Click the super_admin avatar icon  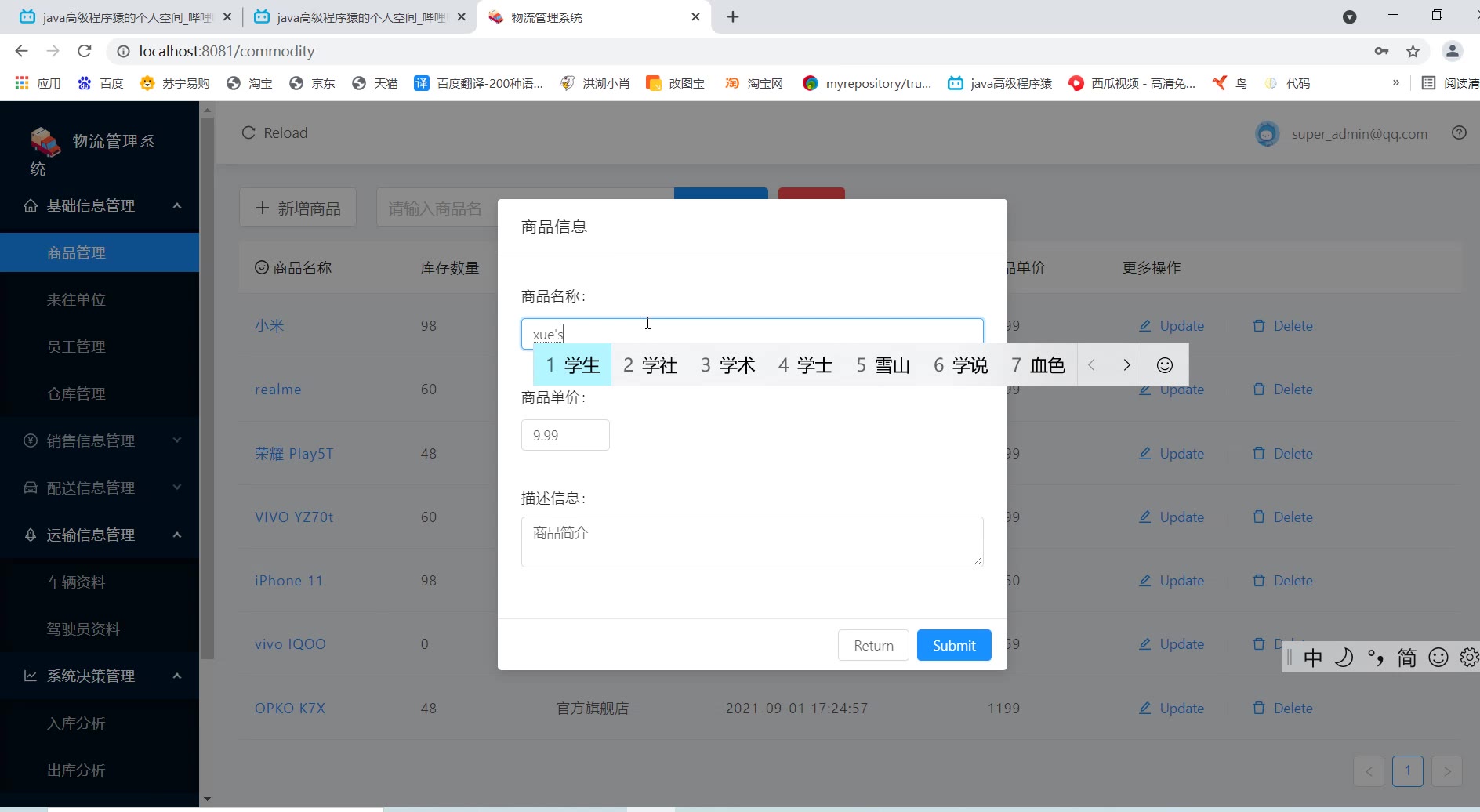click(x=1267, y=133)
